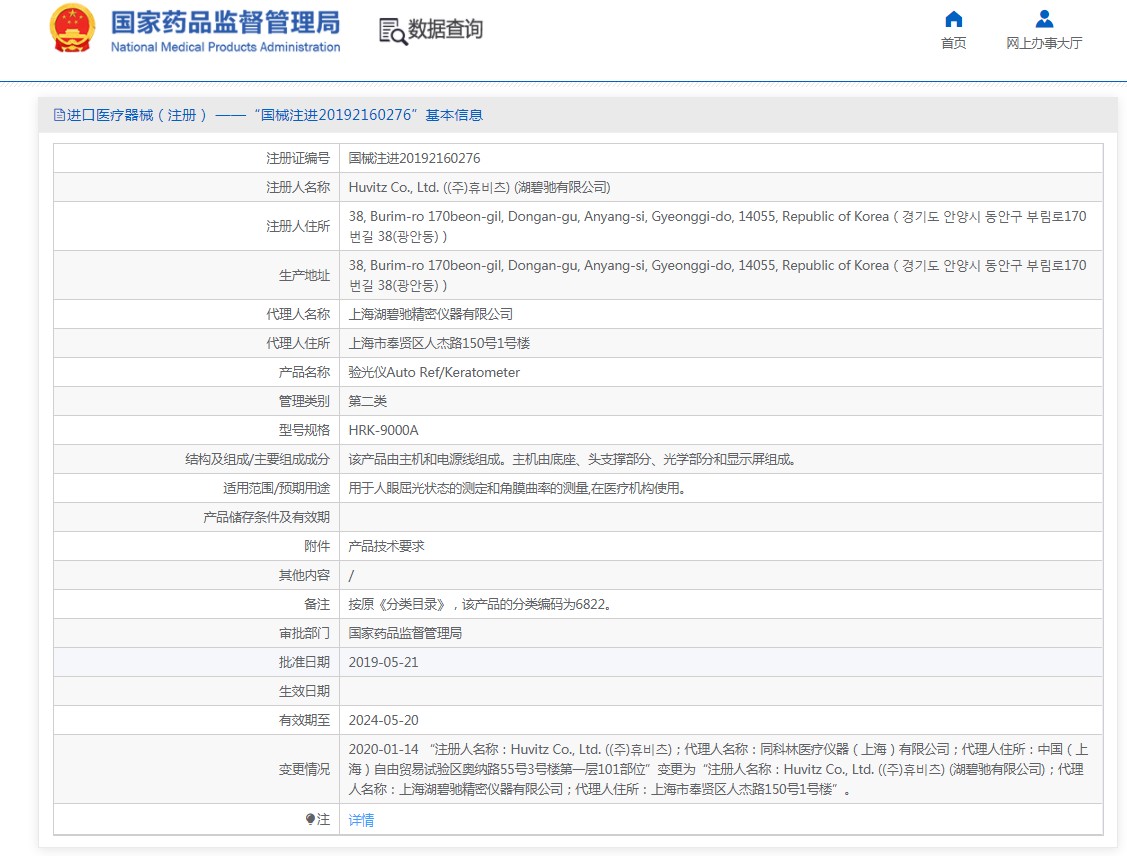Click the 有效期至 row label

304,720
